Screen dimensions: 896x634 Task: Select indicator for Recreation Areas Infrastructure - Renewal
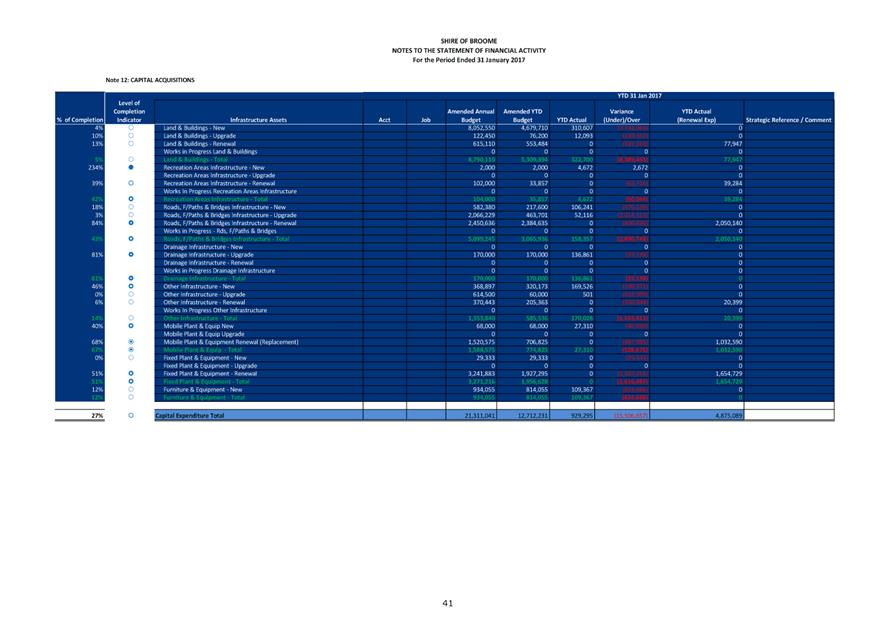[x=130, y=184]
